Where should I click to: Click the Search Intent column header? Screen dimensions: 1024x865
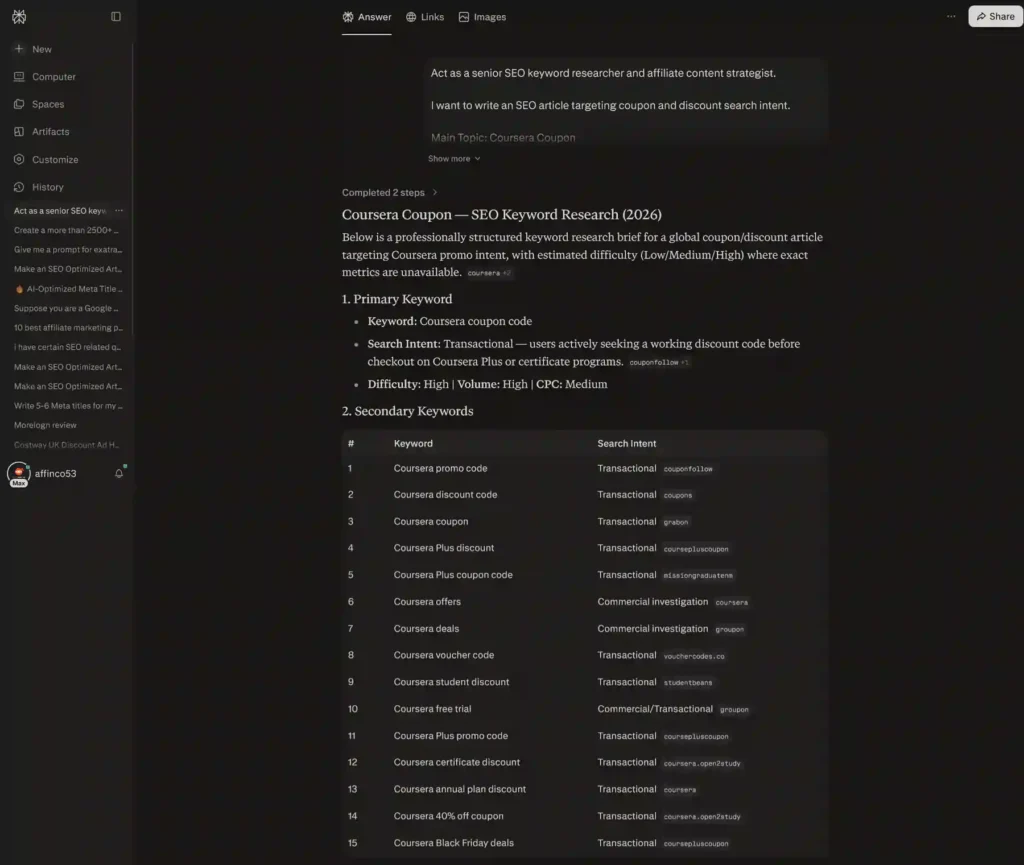click(x=626, y=443)
